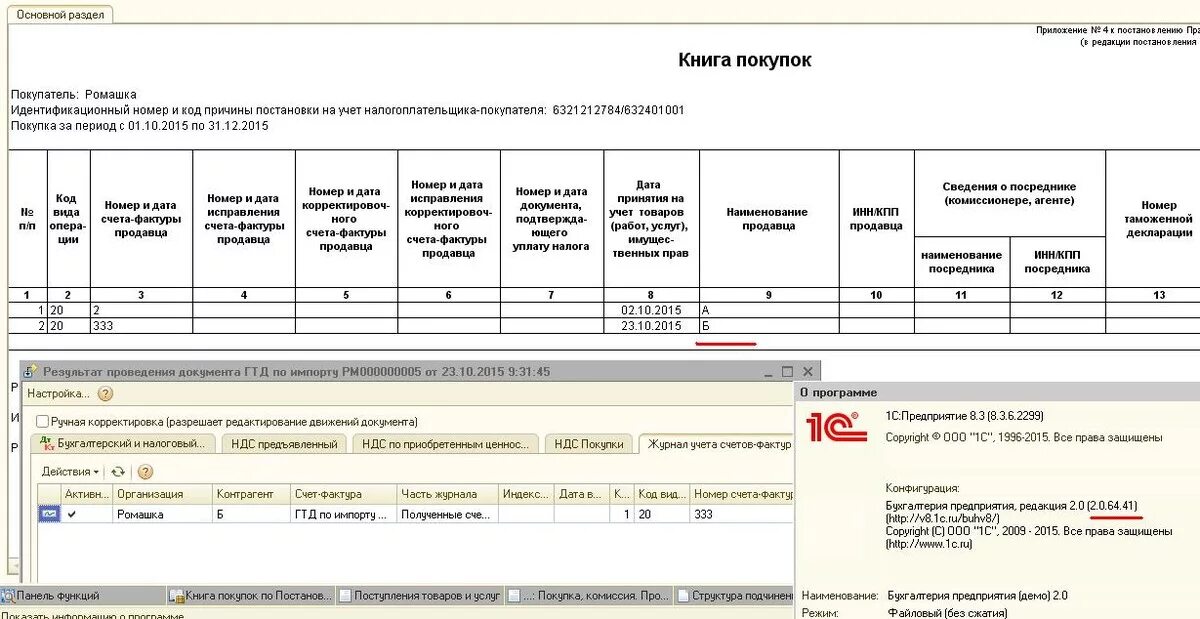Screen dimensions: 1200x619
Task: Enable the Ручная корректировка checkbox
Action: click(42, 422)
